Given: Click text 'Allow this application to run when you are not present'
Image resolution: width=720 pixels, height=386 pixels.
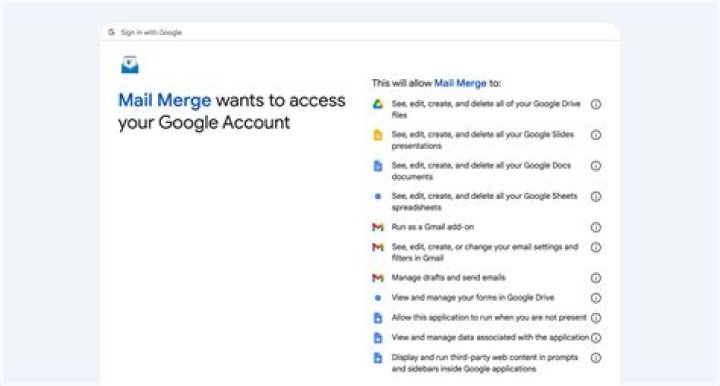Looking at the screenshot, I should [489, 317].
